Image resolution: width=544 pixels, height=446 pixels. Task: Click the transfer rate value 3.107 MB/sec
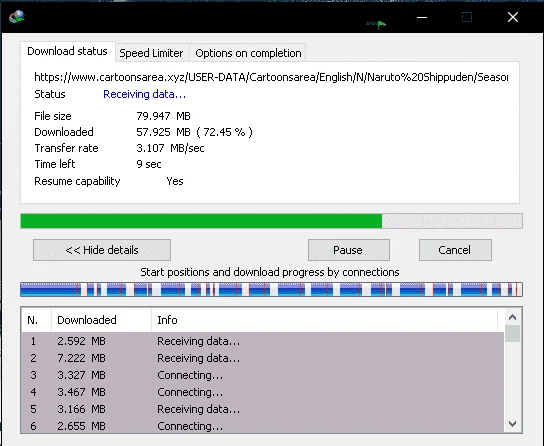170,148
